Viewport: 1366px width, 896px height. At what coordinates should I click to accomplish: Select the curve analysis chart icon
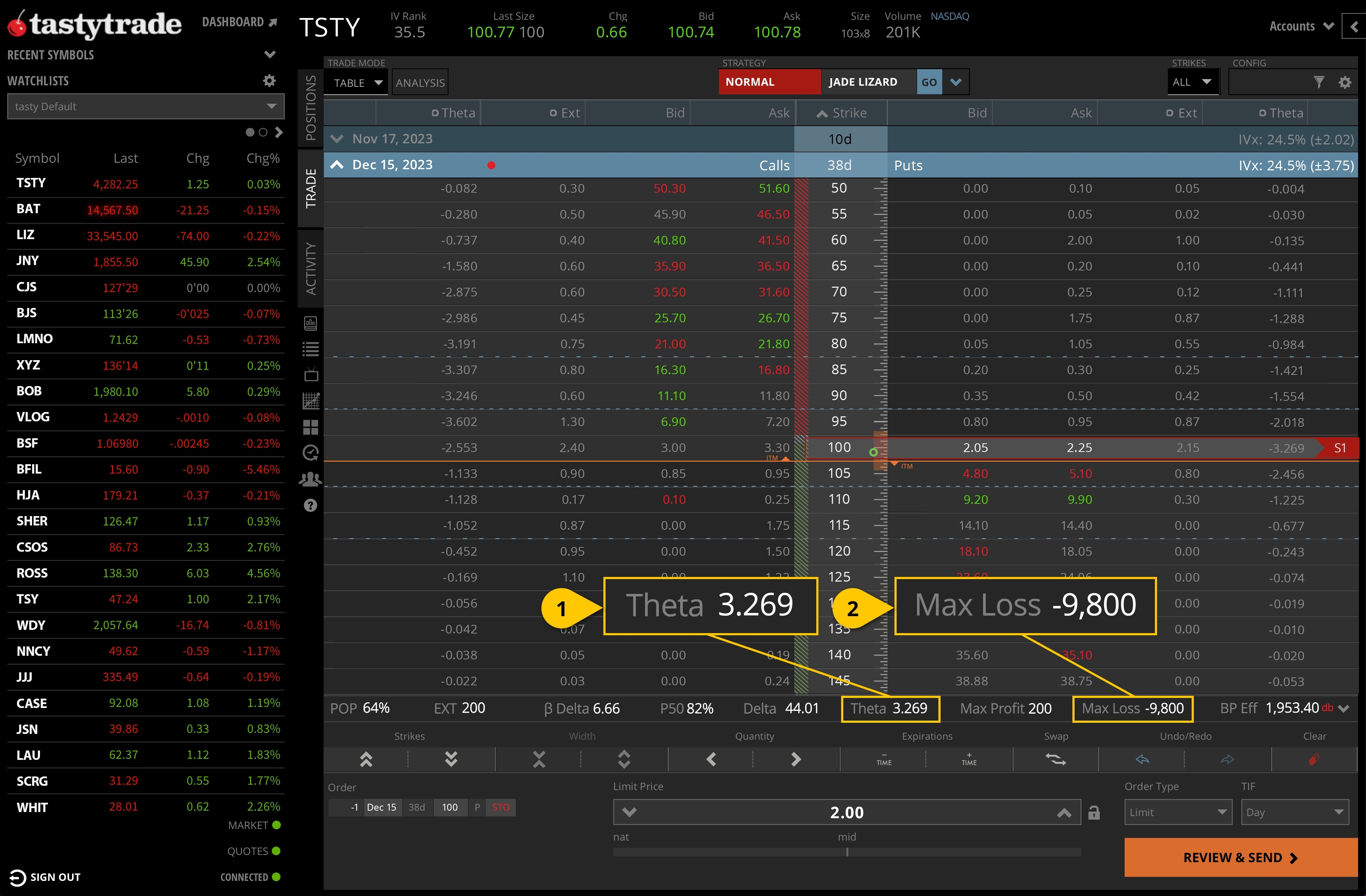click(x=311, y=400)
